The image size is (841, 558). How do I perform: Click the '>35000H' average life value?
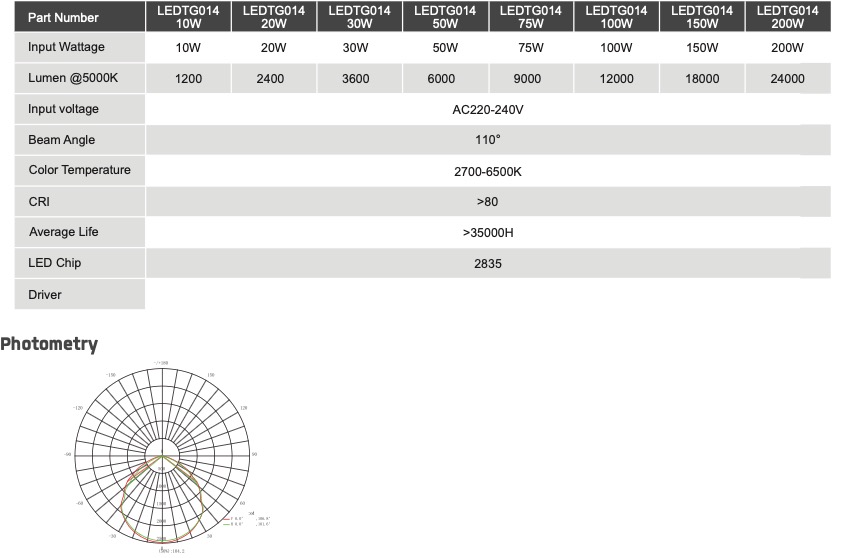pos(488,233)
